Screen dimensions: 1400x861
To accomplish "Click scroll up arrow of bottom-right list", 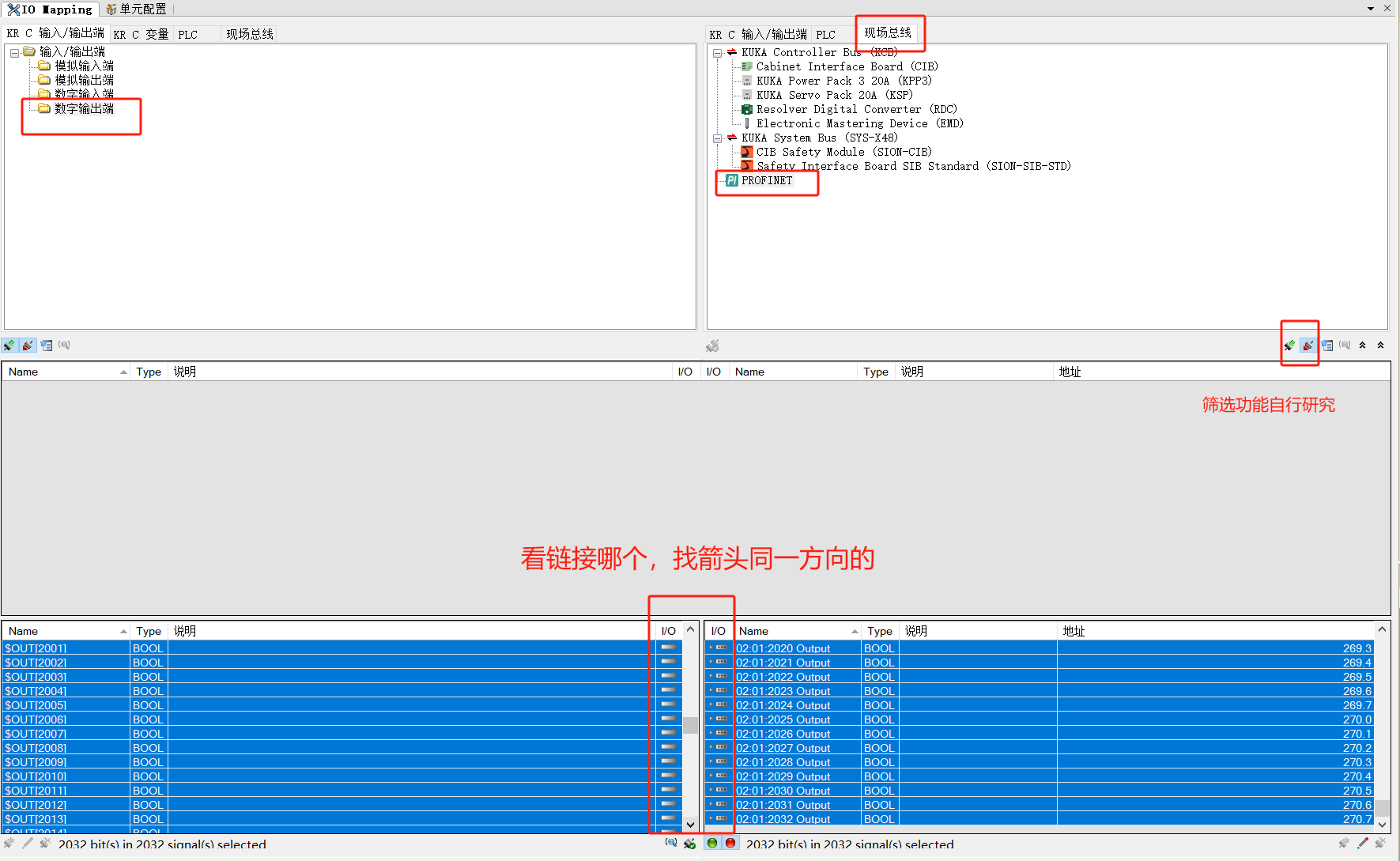I will click(x=1382, y=629).
